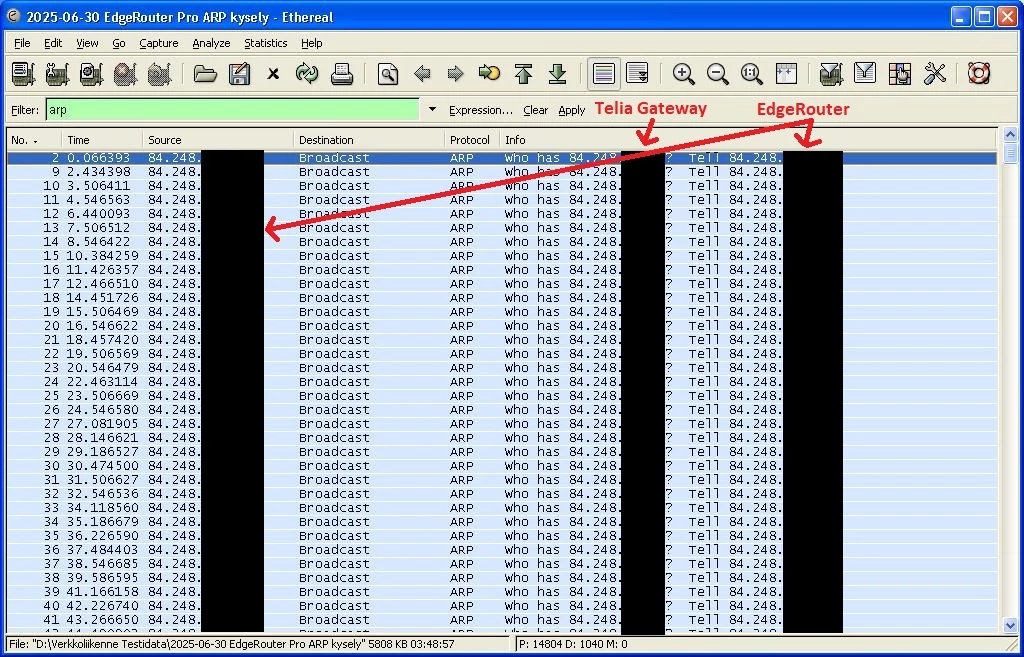
Task: Sort by the No. column header
Action: pos(34,140)
